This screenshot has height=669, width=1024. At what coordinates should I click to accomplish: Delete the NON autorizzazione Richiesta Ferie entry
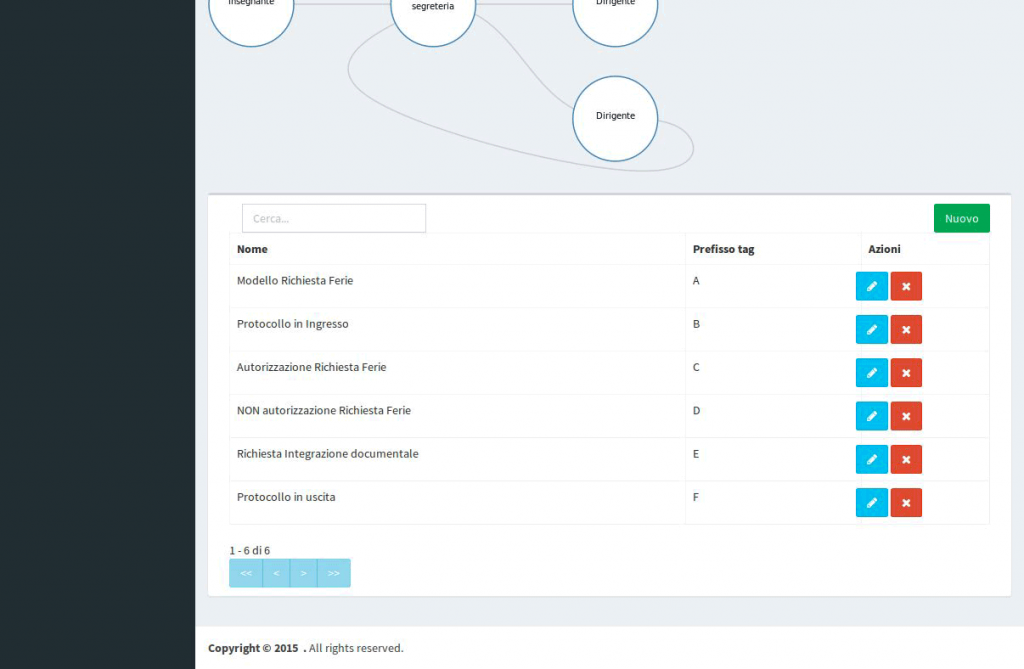[x=906, y=415]
